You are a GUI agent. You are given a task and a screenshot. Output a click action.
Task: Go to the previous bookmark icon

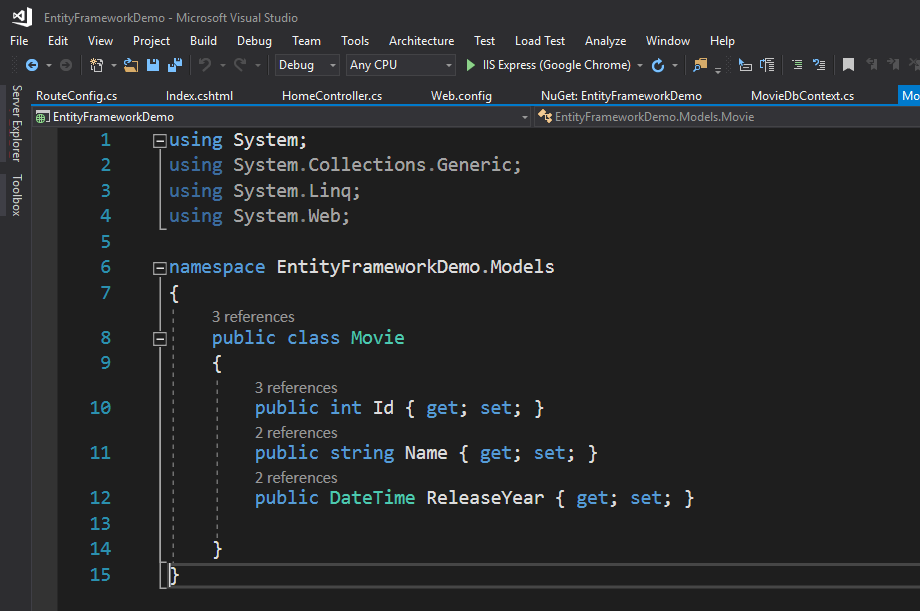click(x=872, y=65)
